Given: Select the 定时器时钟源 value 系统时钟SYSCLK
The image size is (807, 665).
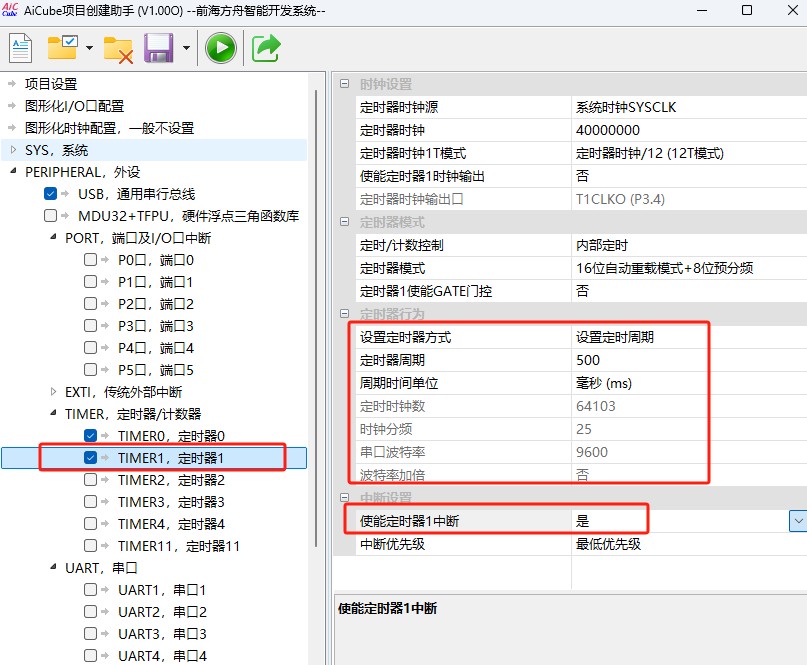Looking at the screenshot, I should [x=689, y=107].
